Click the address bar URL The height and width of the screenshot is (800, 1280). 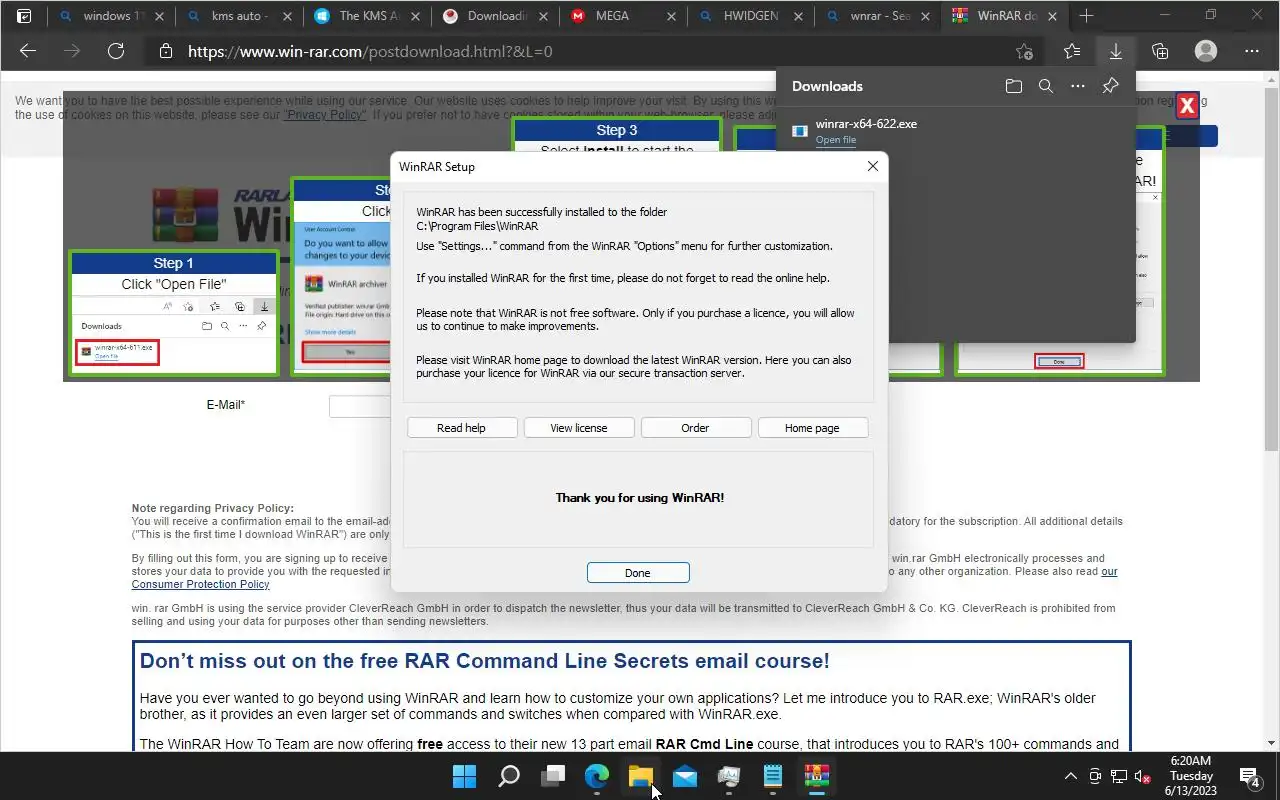click(370, 51)
